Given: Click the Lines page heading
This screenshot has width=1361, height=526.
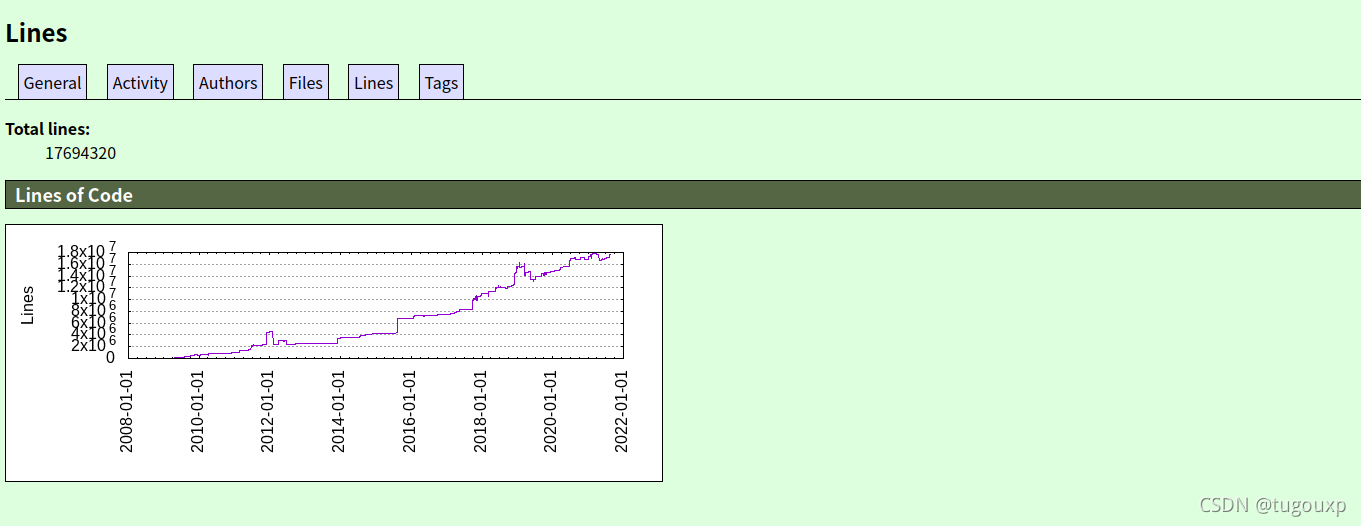Looking at the screenshot, I should pyautogui.click(x=37, y=33).
